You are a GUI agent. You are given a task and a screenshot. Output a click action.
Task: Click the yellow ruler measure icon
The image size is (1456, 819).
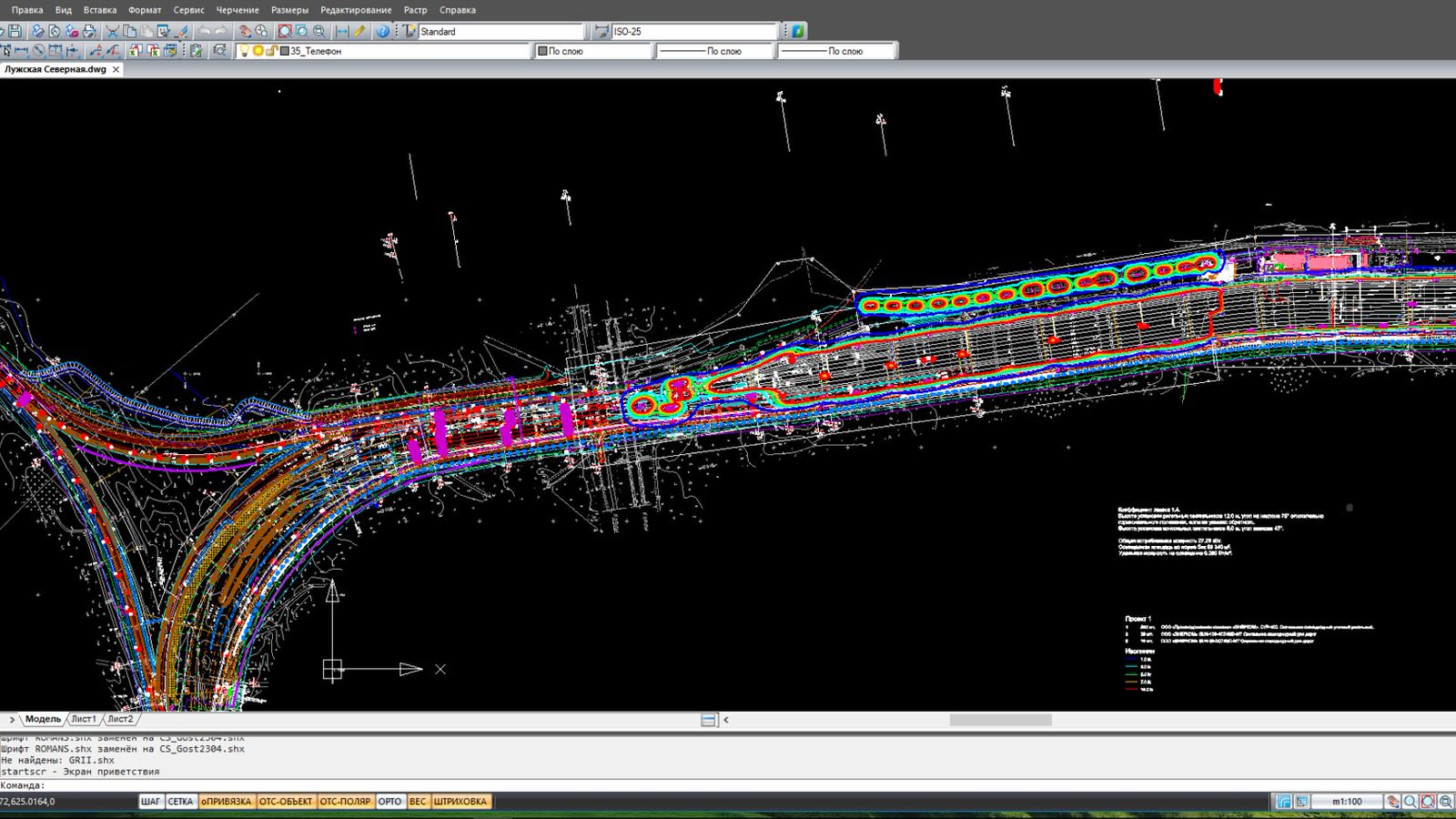tap(360, 31)
